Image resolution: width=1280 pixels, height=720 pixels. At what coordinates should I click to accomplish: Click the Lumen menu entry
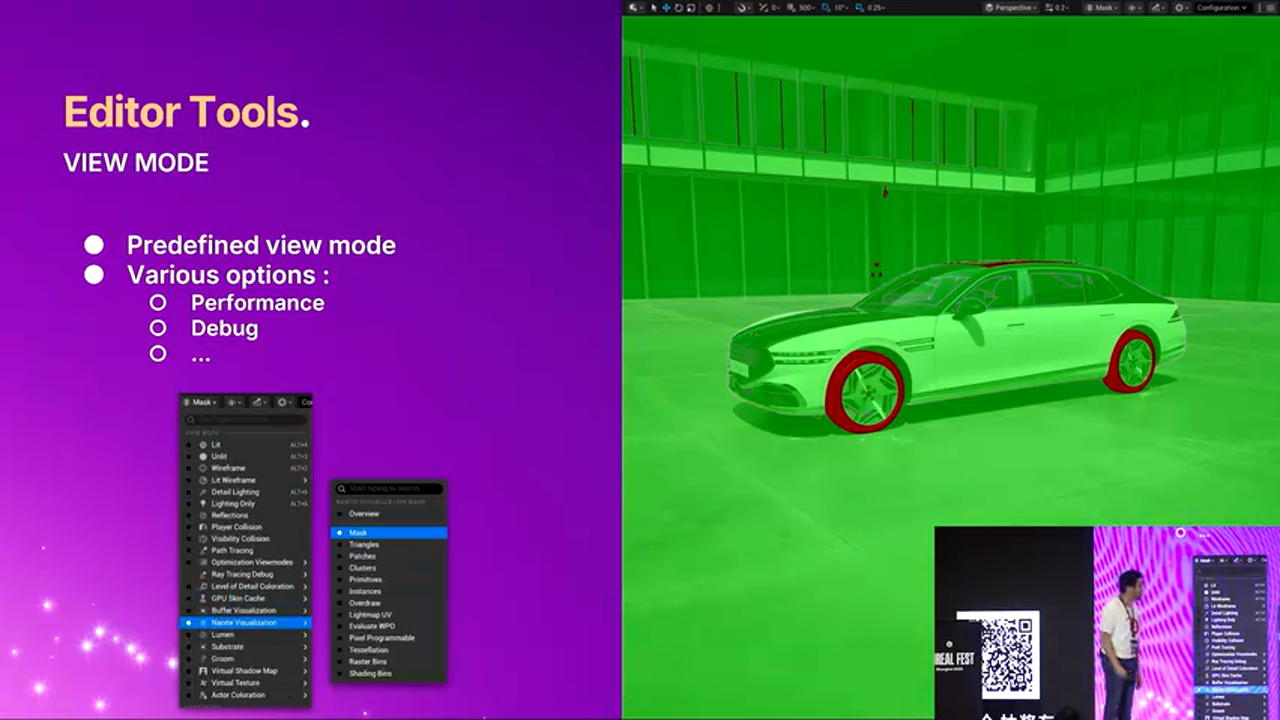(x=222, y=634)
